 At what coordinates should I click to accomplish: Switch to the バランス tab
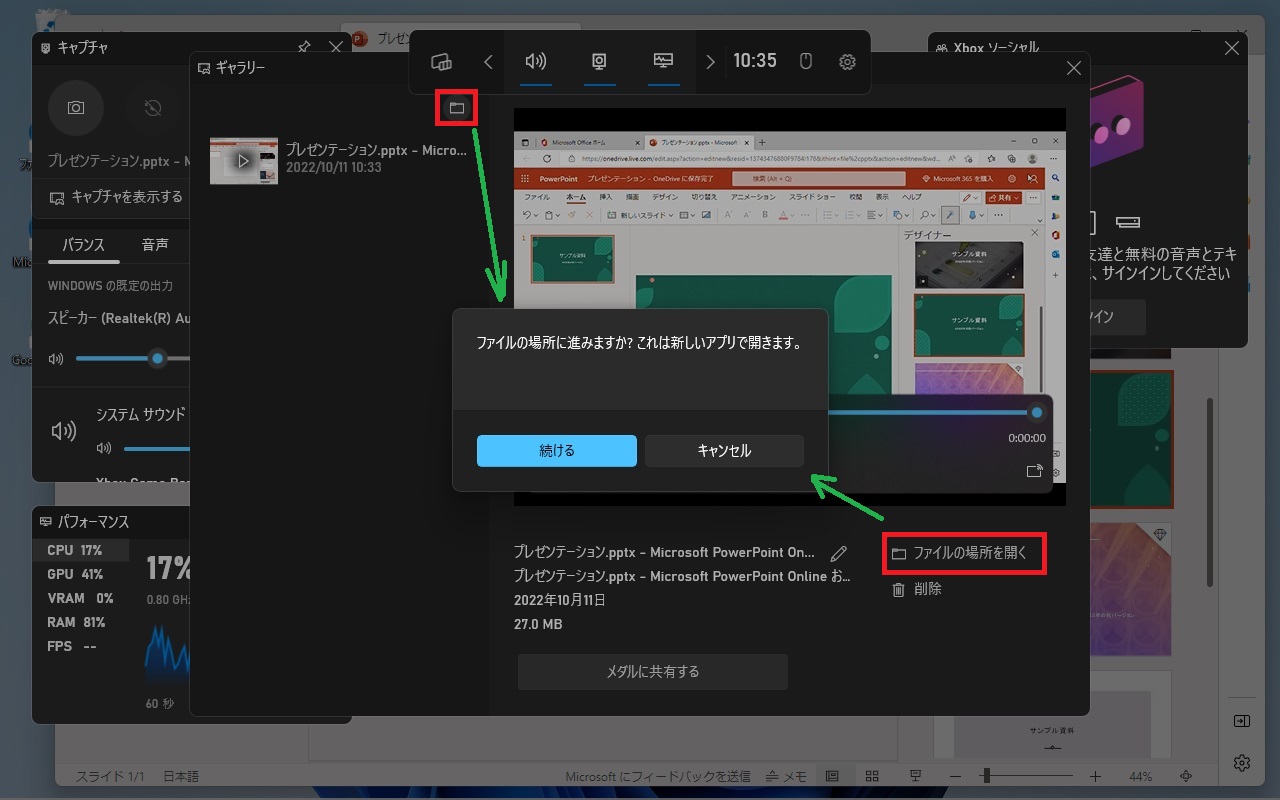click(83, 245)
